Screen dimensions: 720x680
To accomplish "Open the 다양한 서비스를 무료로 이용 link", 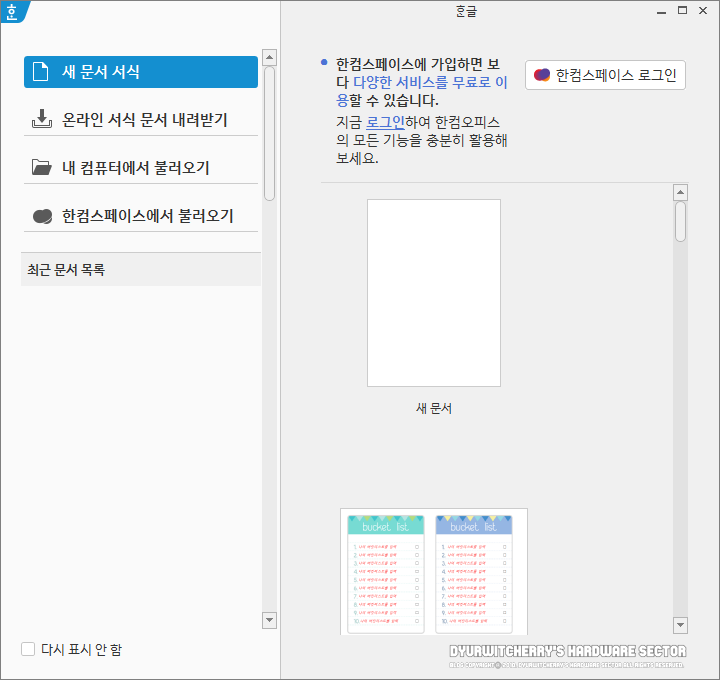I will [x=422, y=91].
